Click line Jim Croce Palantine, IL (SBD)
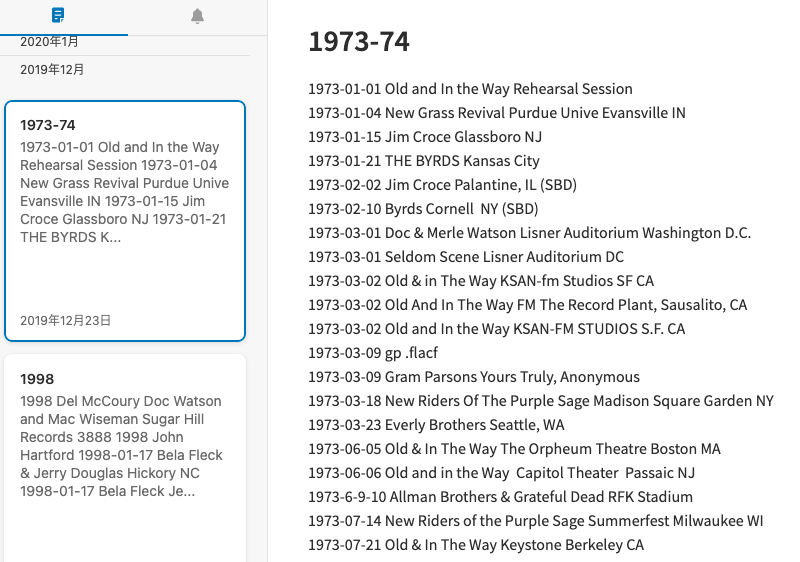The height and width of the screenshot is (562, 800). [x=442, y=185]
